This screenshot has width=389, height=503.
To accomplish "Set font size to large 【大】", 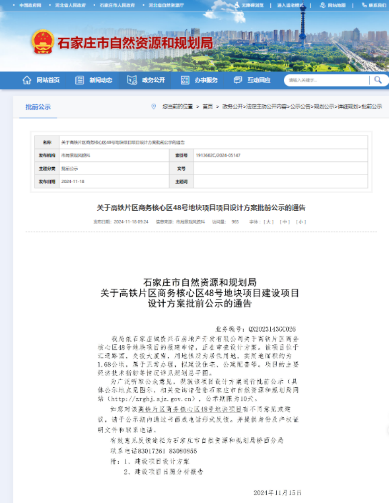I will (x=268, y=222).
